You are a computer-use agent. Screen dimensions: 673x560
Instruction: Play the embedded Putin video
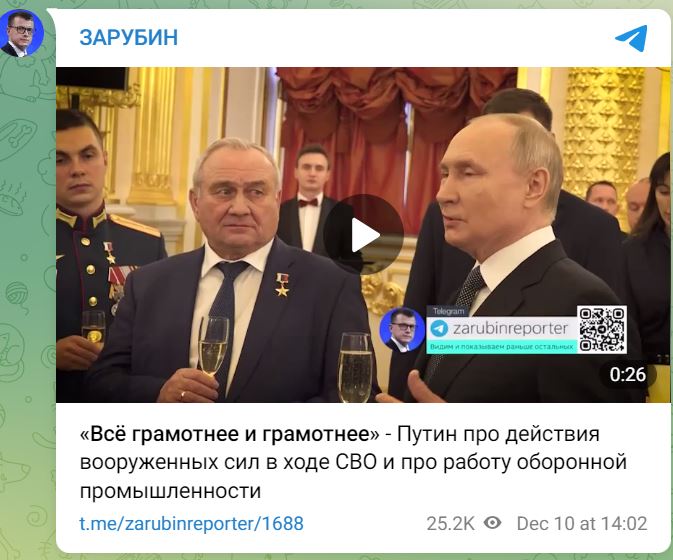tap(364, 234)
